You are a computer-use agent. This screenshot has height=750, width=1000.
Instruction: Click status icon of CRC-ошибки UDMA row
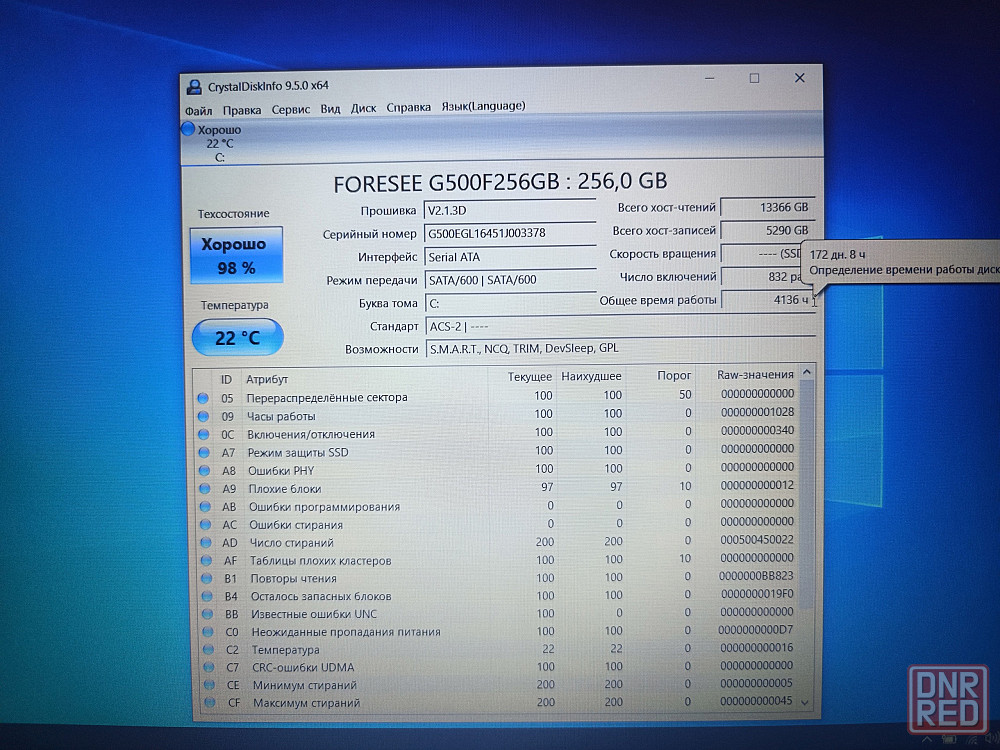[209, 667]
